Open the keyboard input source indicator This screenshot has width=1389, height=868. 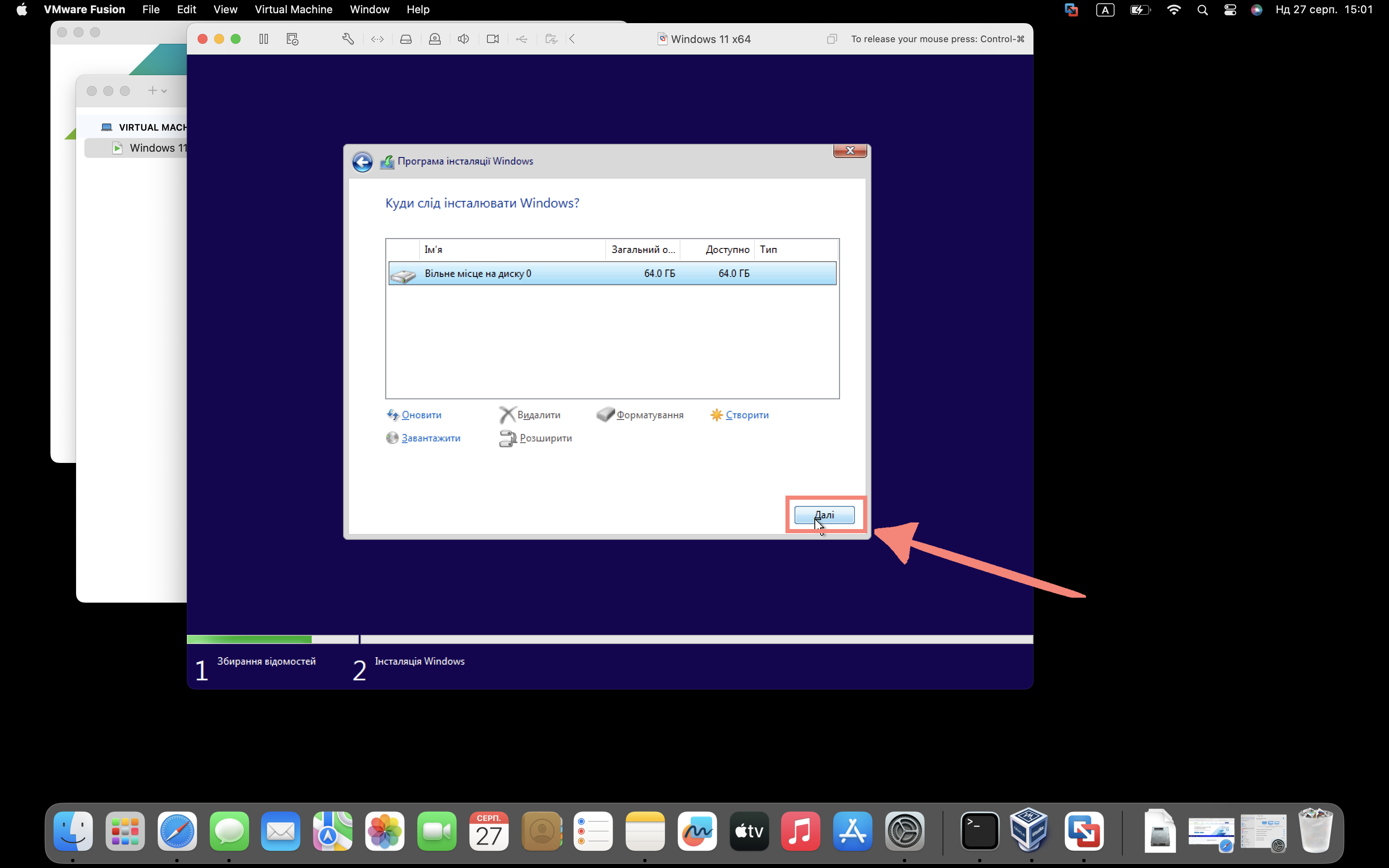[1105, 9]
